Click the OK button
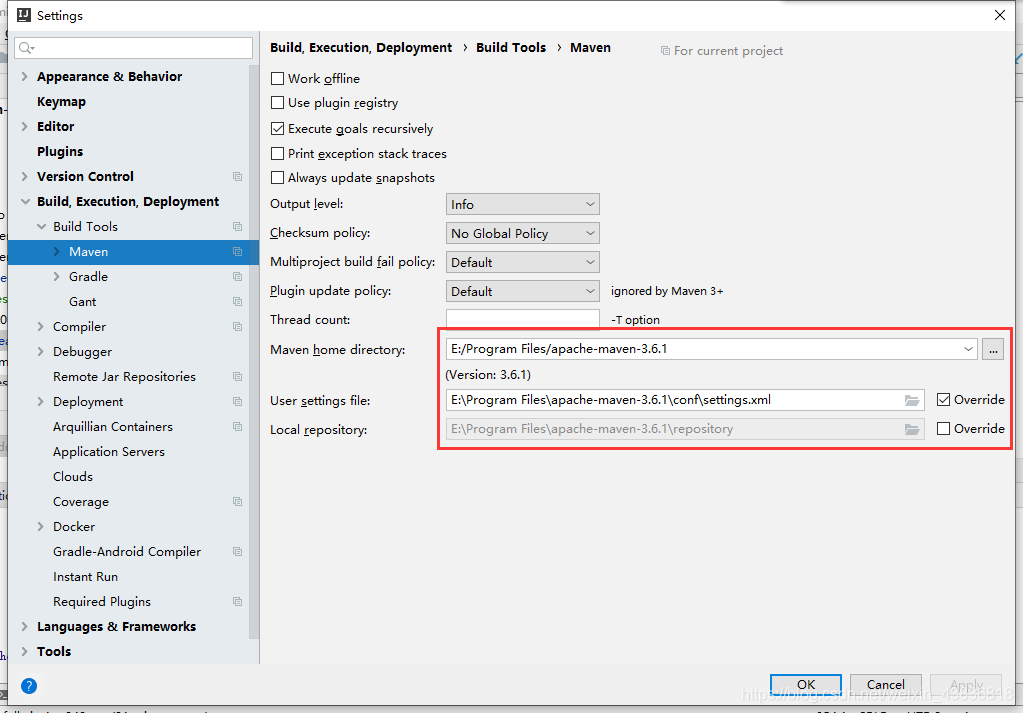Viewport: 1023px width, 713px height. pos(806,684)
